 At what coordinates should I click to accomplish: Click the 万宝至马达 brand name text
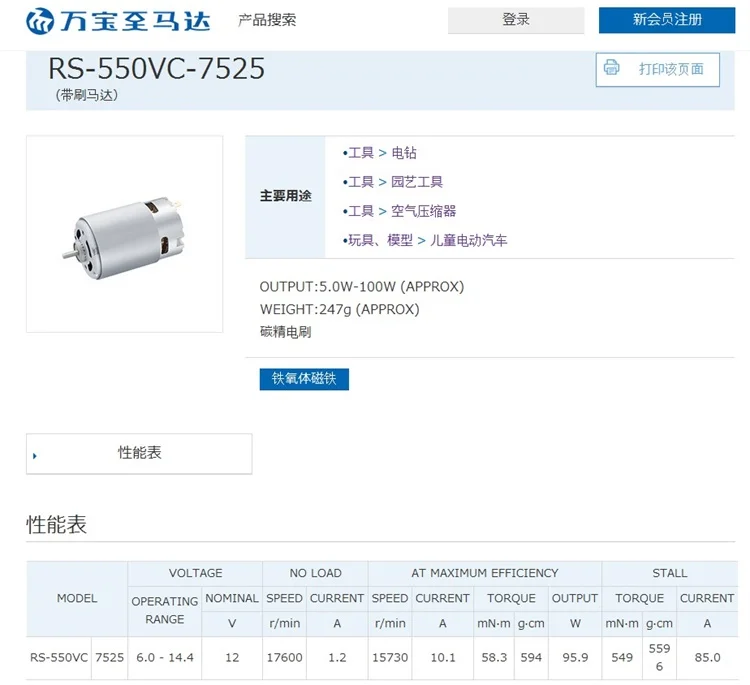135,21
